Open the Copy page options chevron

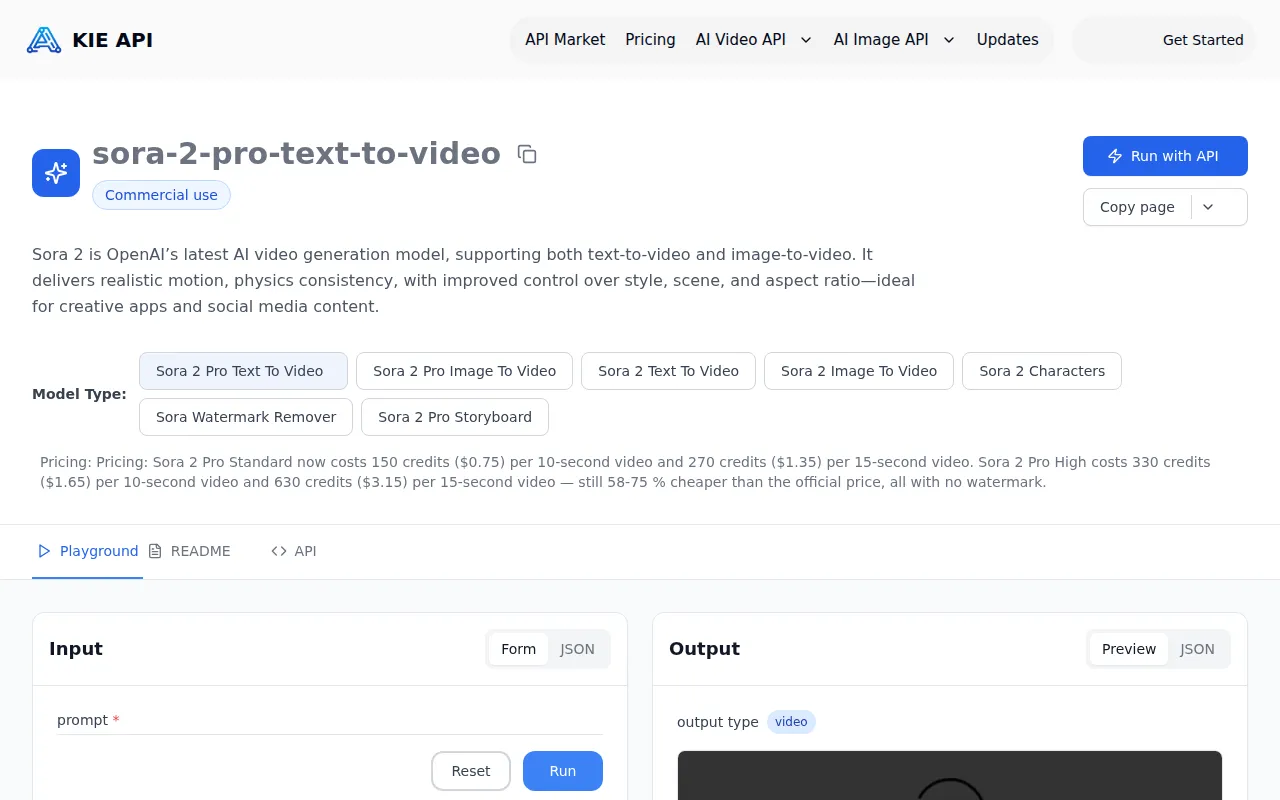pyautogui.click(x=1207, y=207)
